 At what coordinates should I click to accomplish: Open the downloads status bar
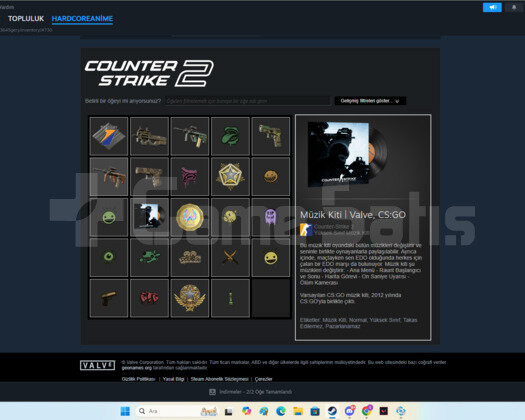click(x=250, y=392)
